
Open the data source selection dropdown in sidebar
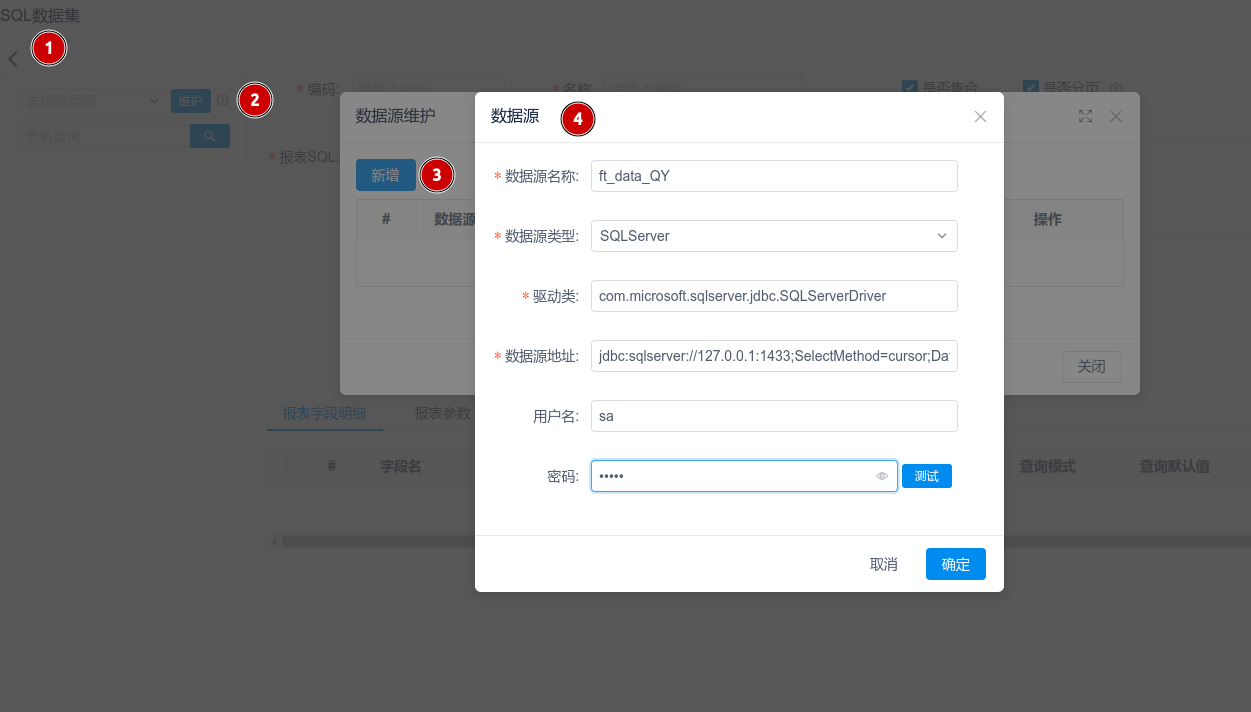(x=90, y=101)
